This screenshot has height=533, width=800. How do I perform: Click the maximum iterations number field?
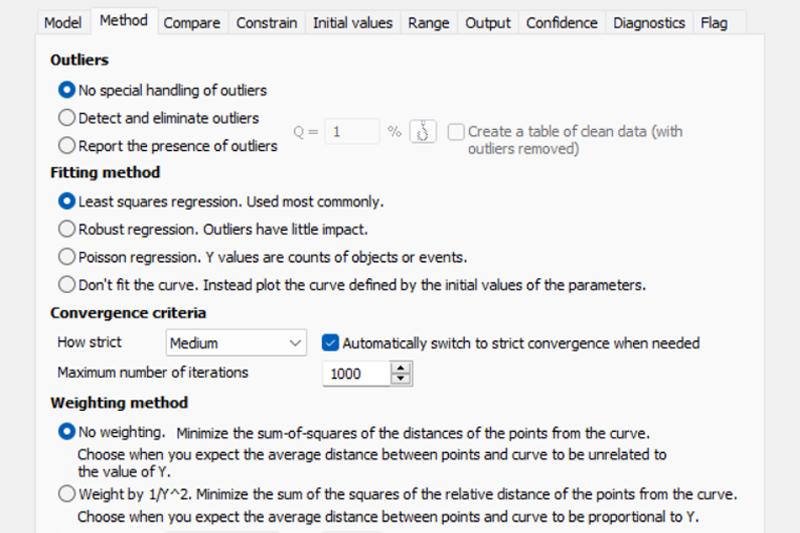click(356, 373)
